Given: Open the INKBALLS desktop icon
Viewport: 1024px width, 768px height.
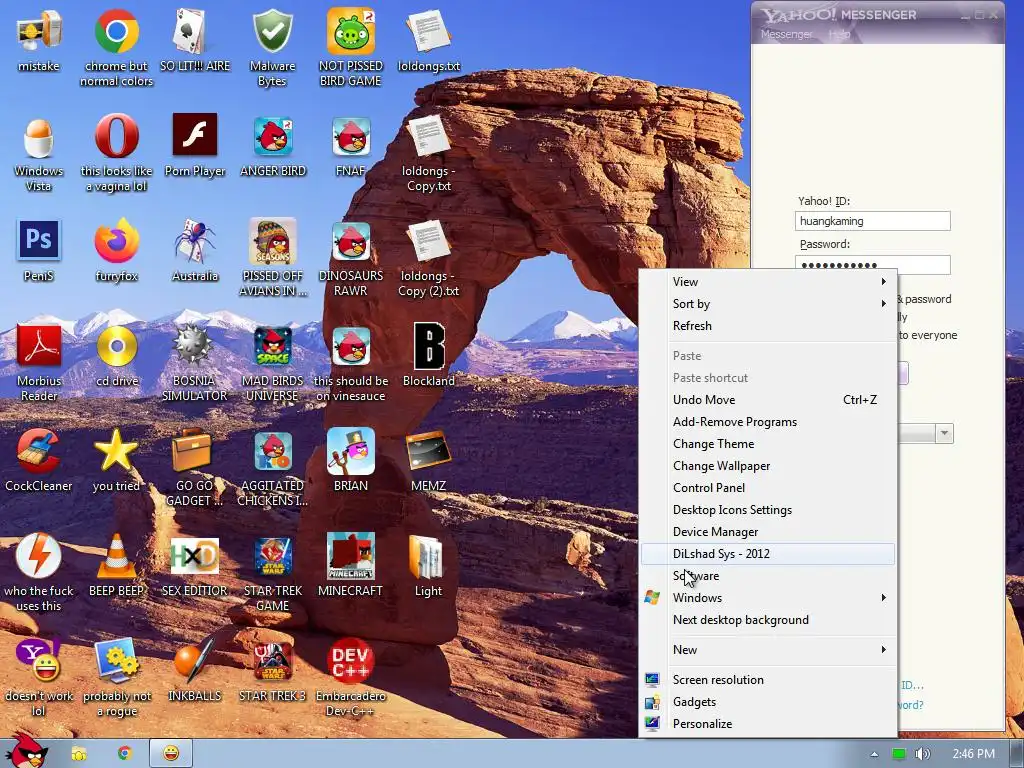Looking at the screenshot, I should pyautogui.click(x=195, y=661).
